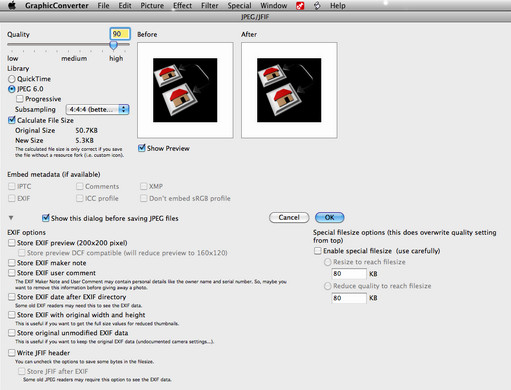511x390 pixels.
Task: Enable Store EXIF with original width and height
Action: (x=12, y=315)
